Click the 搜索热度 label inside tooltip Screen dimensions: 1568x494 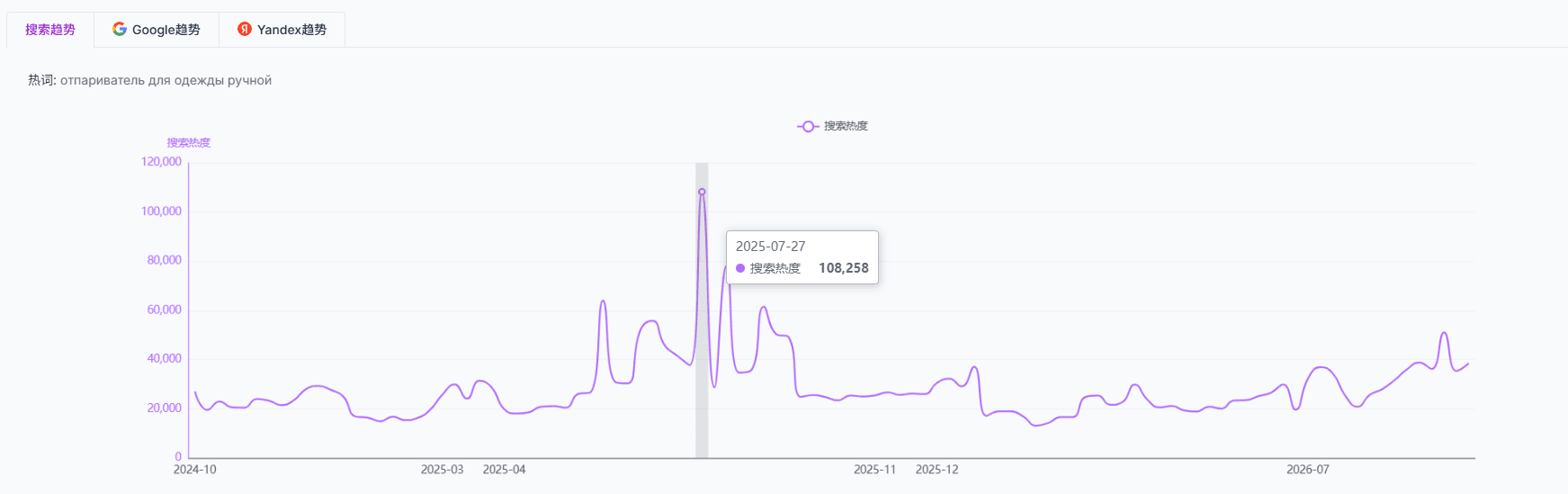click(775, 268)
